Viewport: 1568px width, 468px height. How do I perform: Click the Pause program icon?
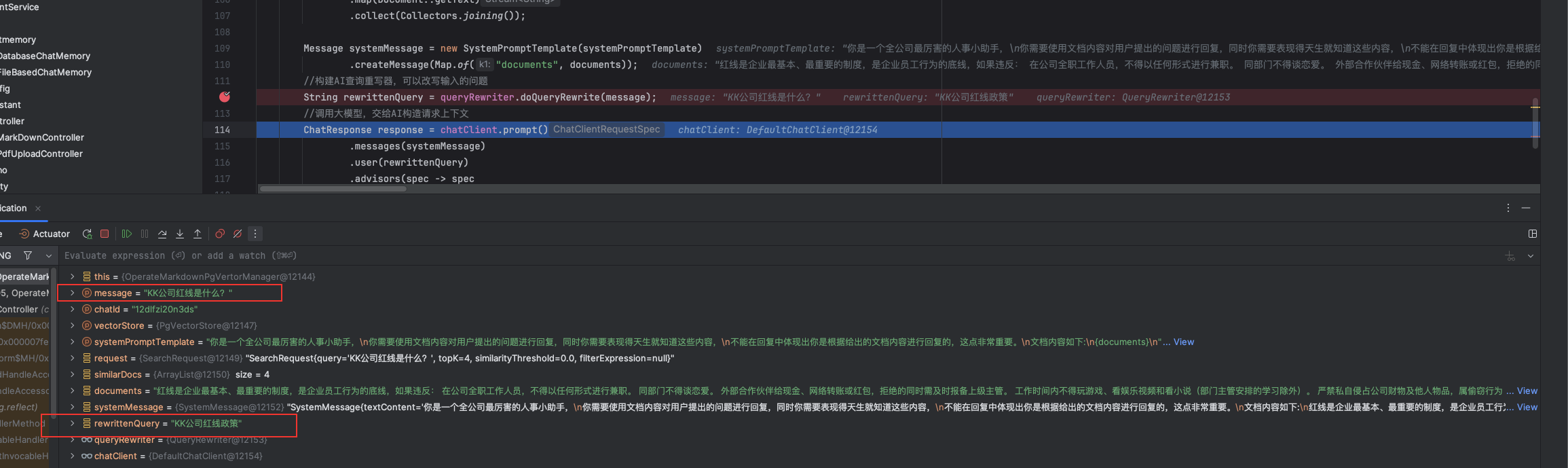pos(145,234)
